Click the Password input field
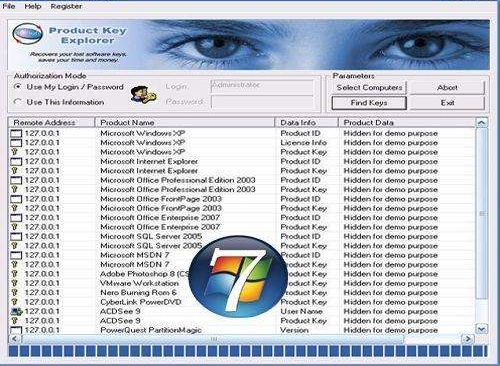Viewport: 500px width, 366px height. [262, 102]
